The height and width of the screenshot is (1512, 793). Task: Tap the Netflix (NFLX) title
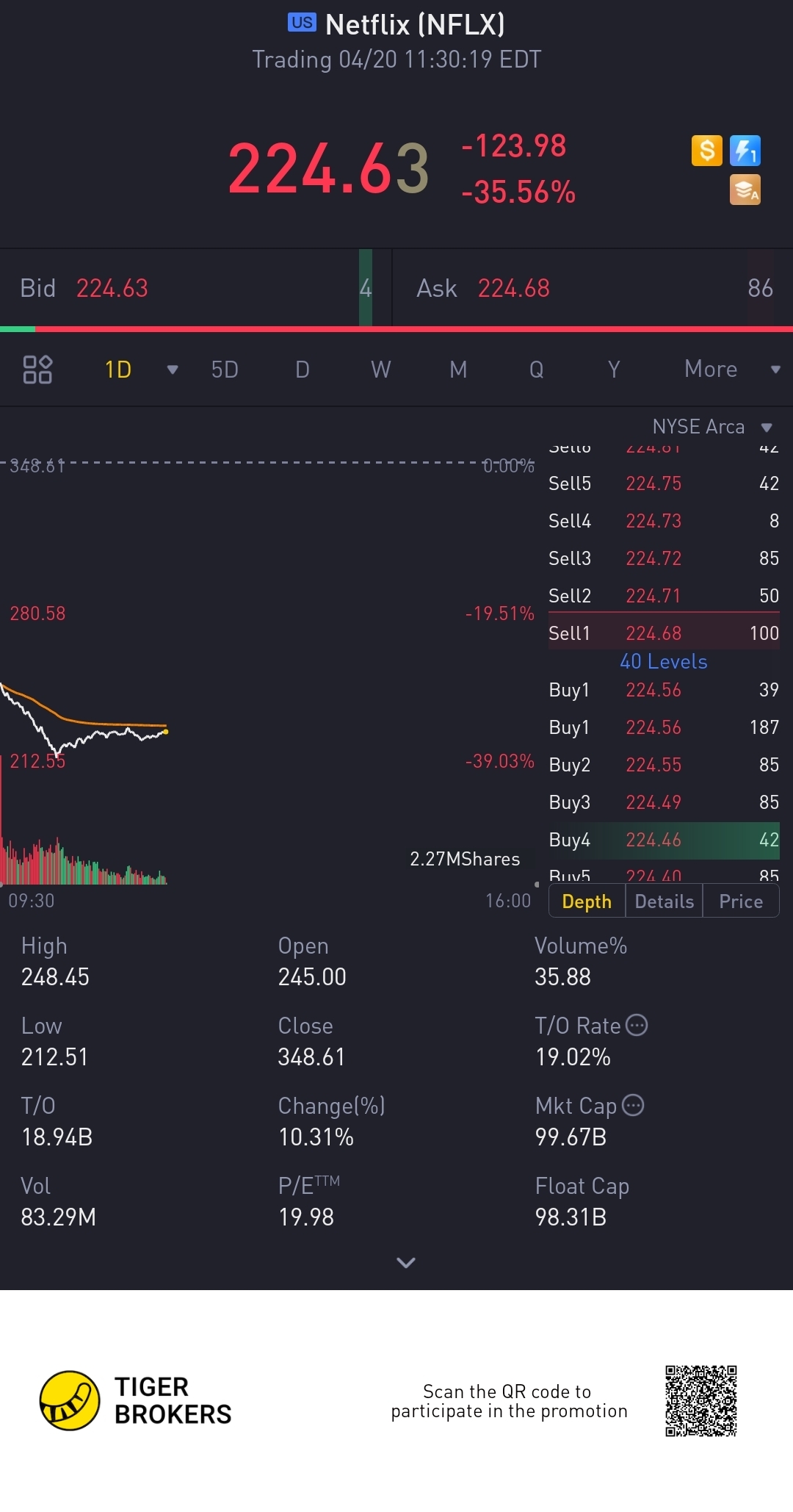point(415,25)
